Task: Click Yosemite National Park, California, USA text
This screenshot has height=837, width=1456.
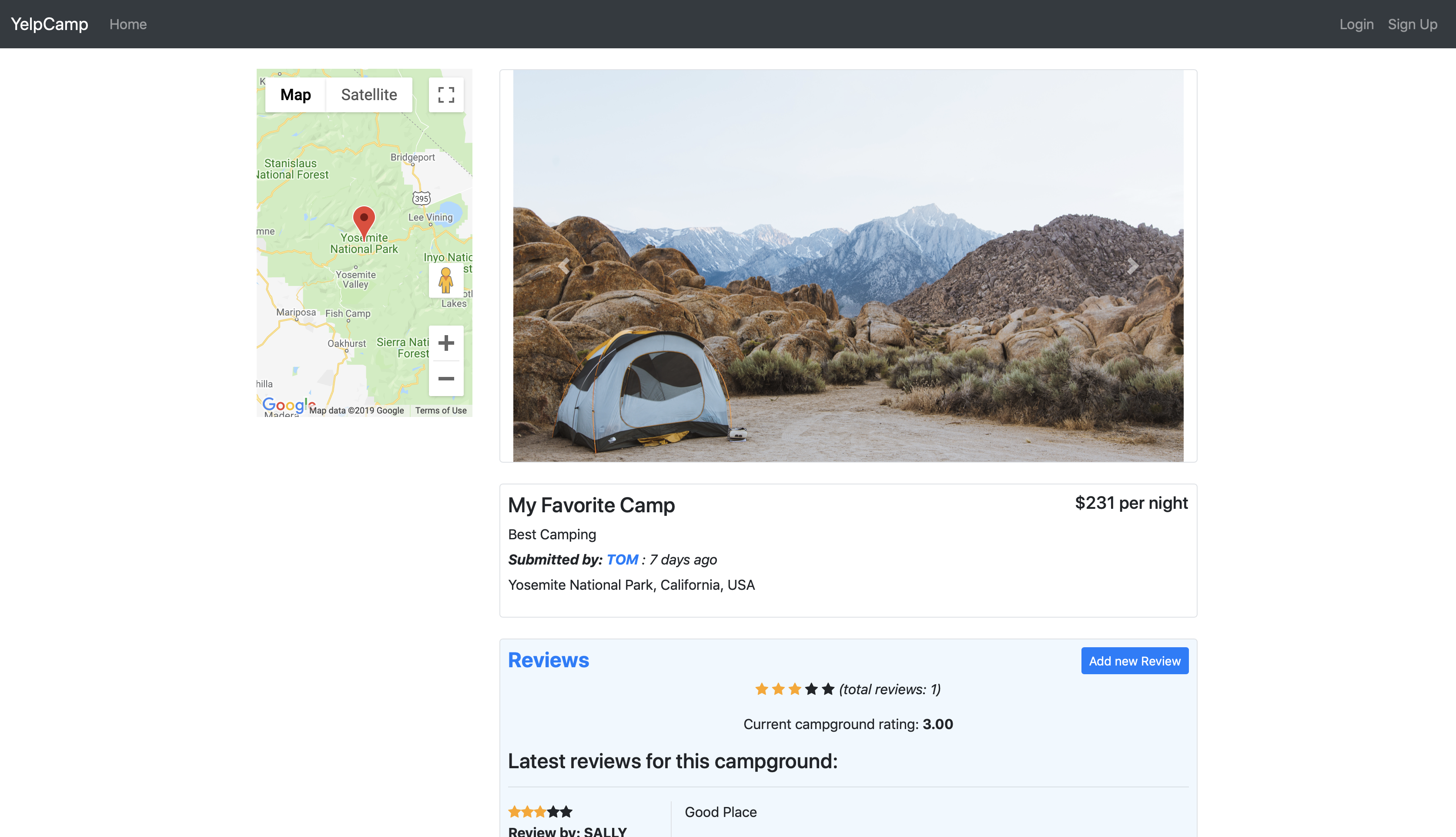Action: 631,585
